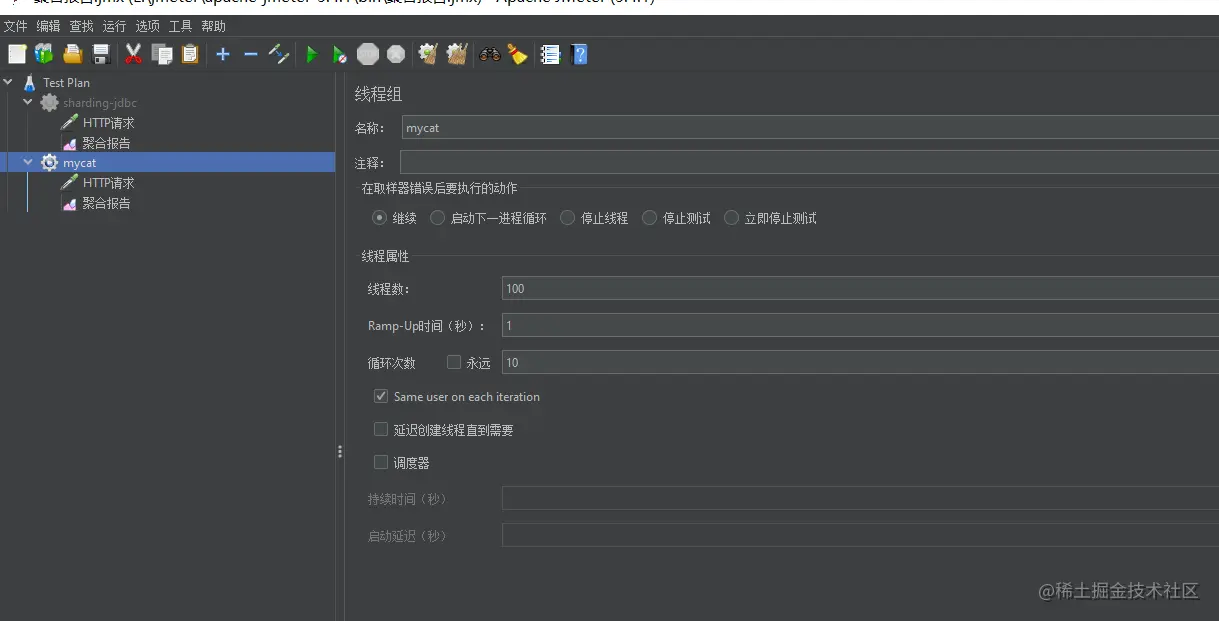Click the 线程数 field showing 100
Screen dimensions: 1219x621
coord(860,288)
